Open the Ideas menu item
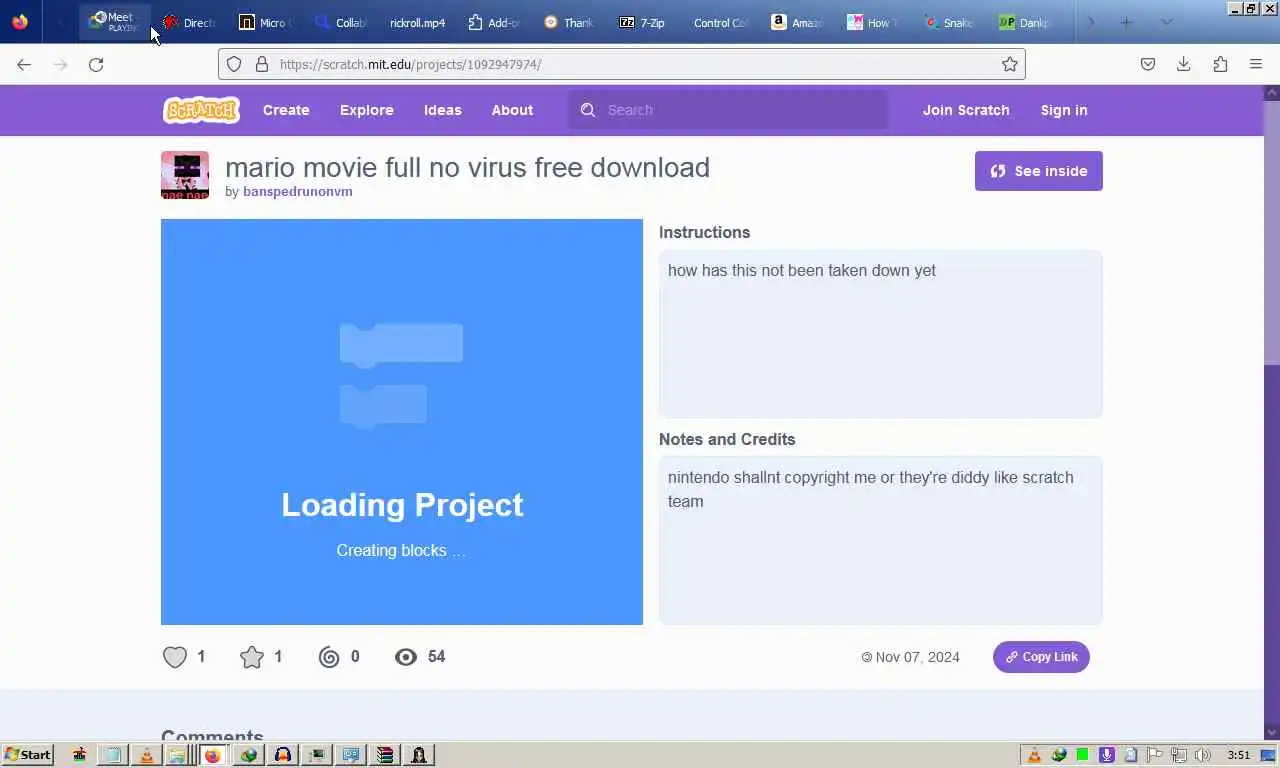1280x768 pixels. [x=442, y=110]
